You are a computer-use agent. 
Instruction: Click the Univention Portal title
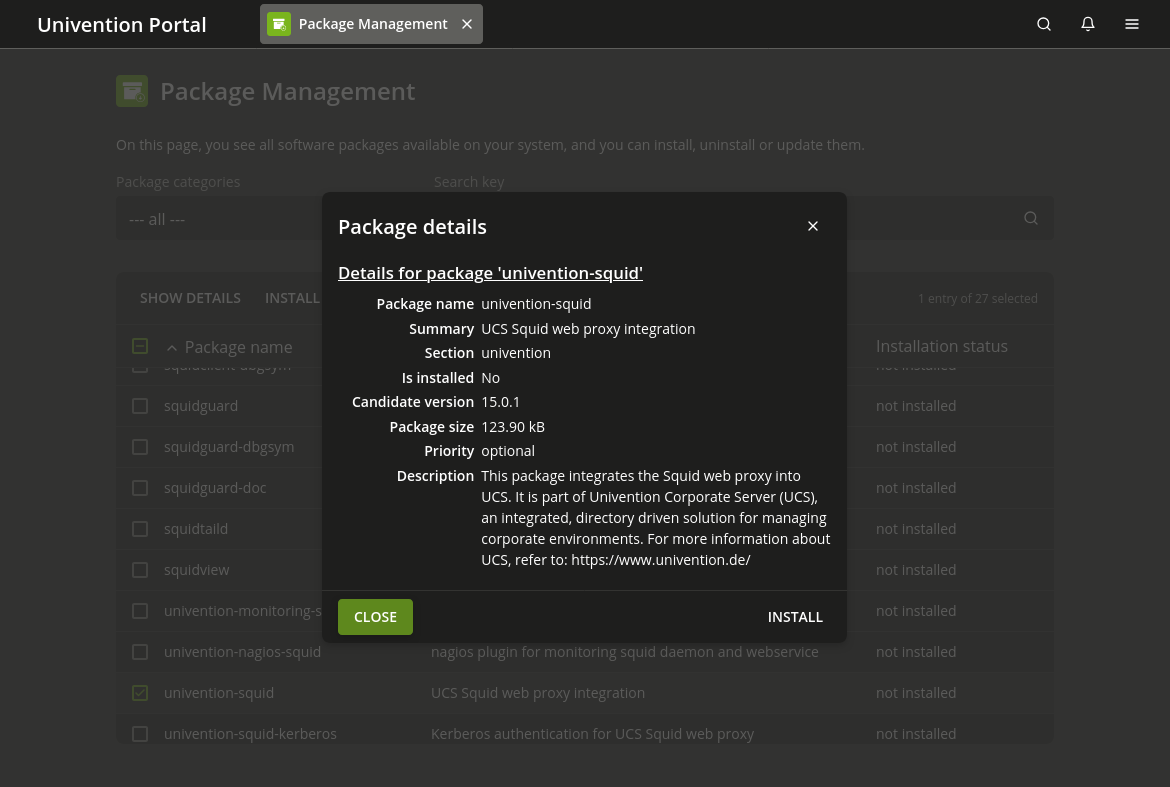coord(121,24)
